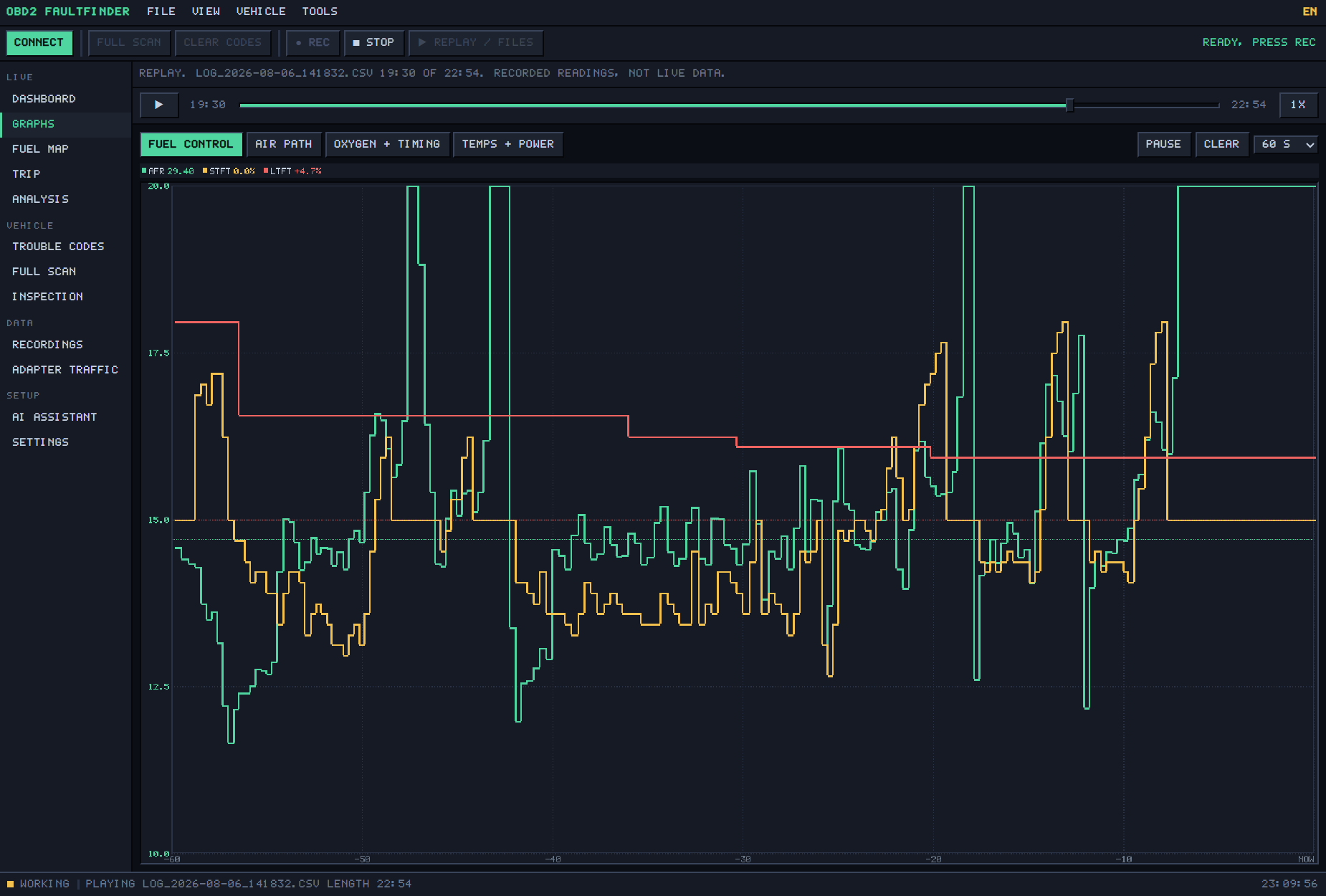Select GRAPHS in the sidebar

pyautogui.click(x=65, y=124)
